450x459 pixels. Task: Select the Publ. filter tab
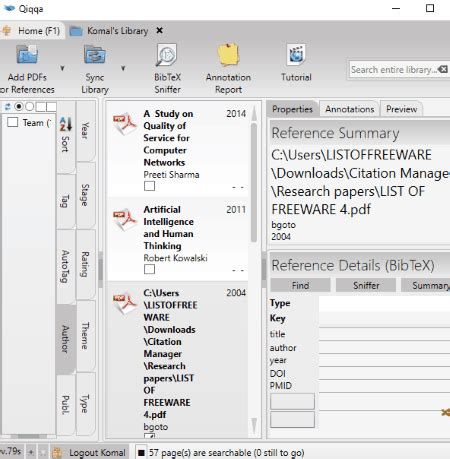click(x=66, y=405)
